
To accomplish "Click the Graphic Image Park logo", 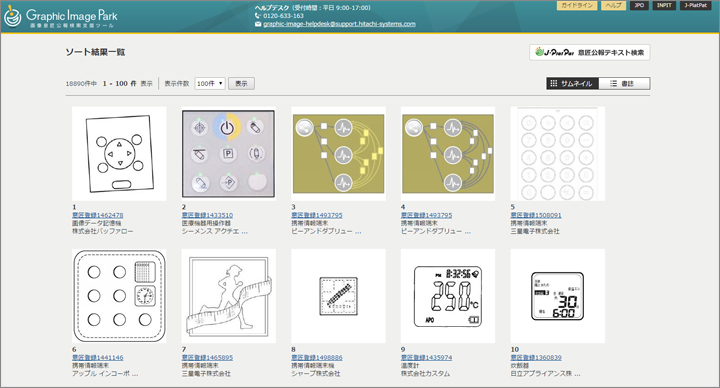I will tap(61, 17).
